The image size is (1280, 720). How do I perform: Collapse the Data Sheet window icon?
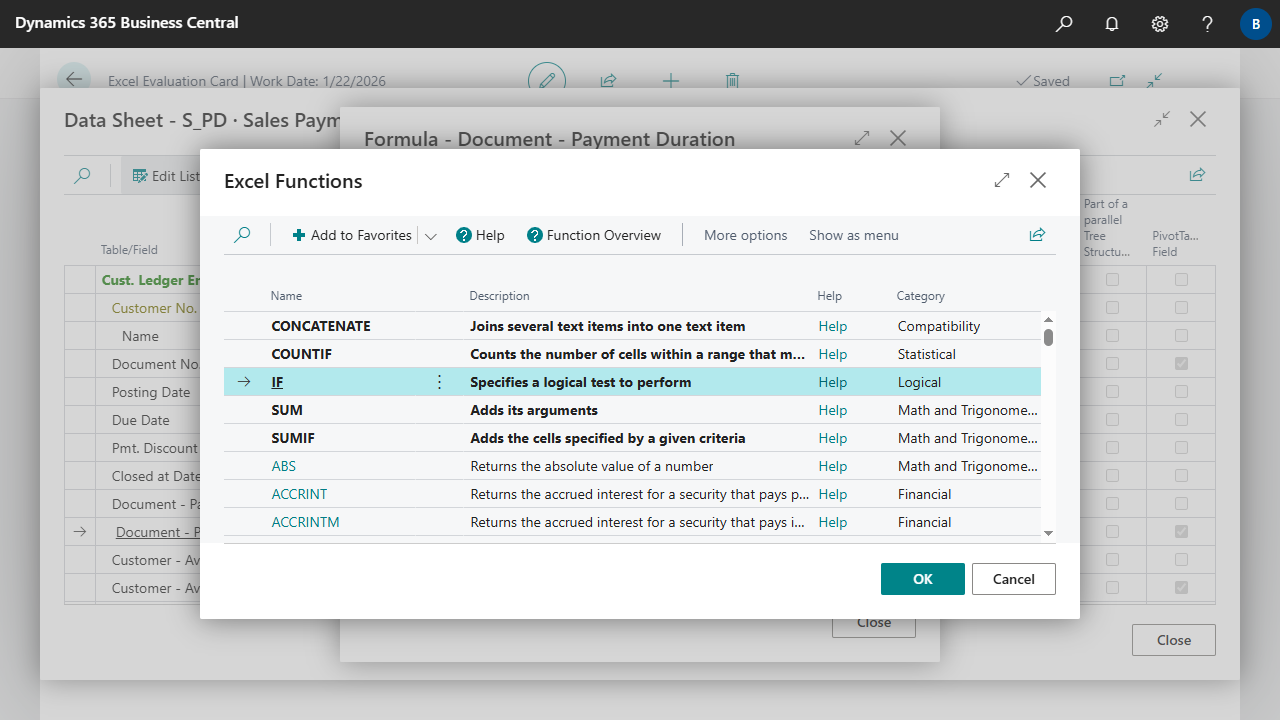1162,119
